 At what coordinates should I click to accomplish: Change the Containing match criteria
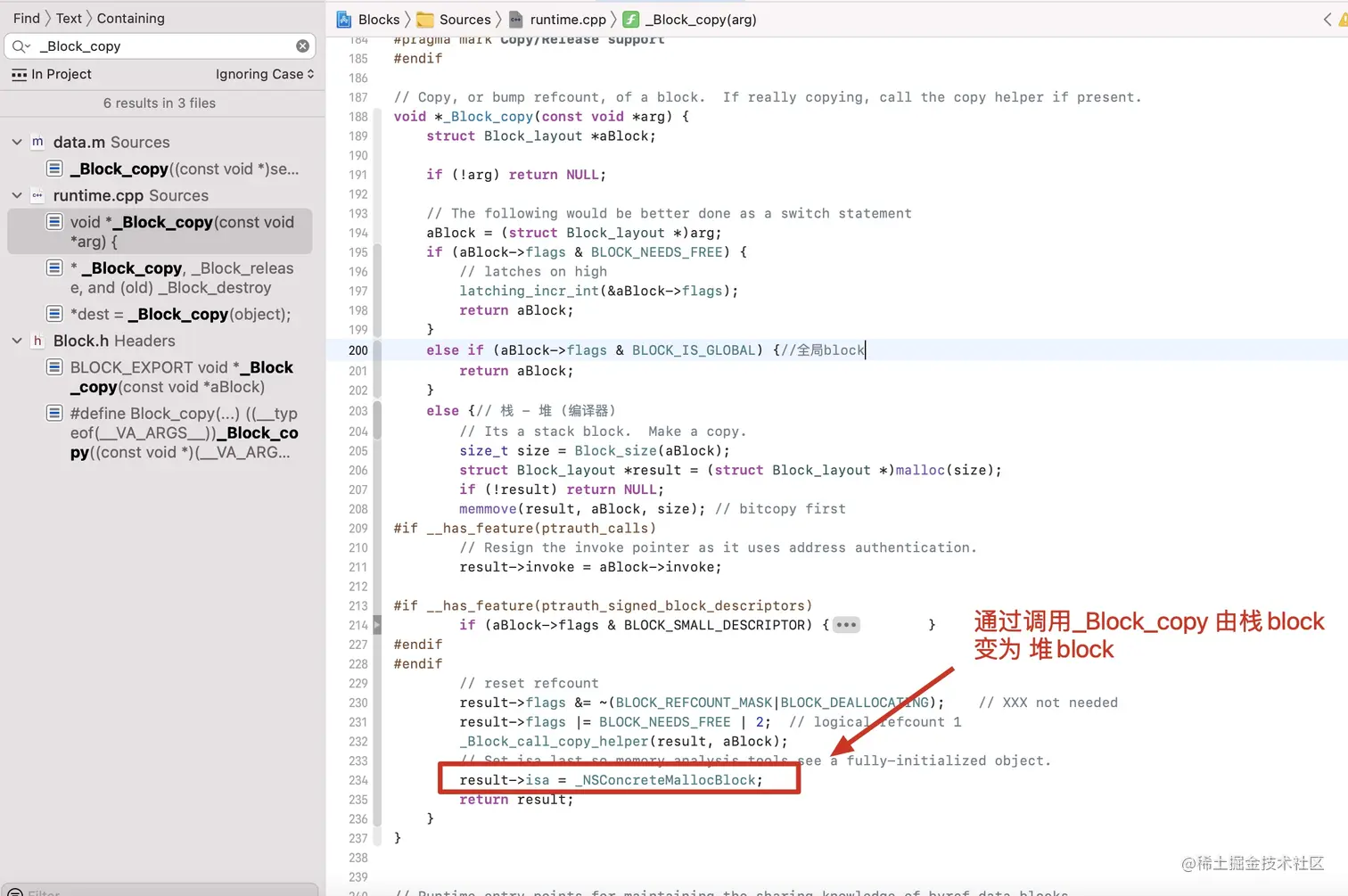(130, 18)
